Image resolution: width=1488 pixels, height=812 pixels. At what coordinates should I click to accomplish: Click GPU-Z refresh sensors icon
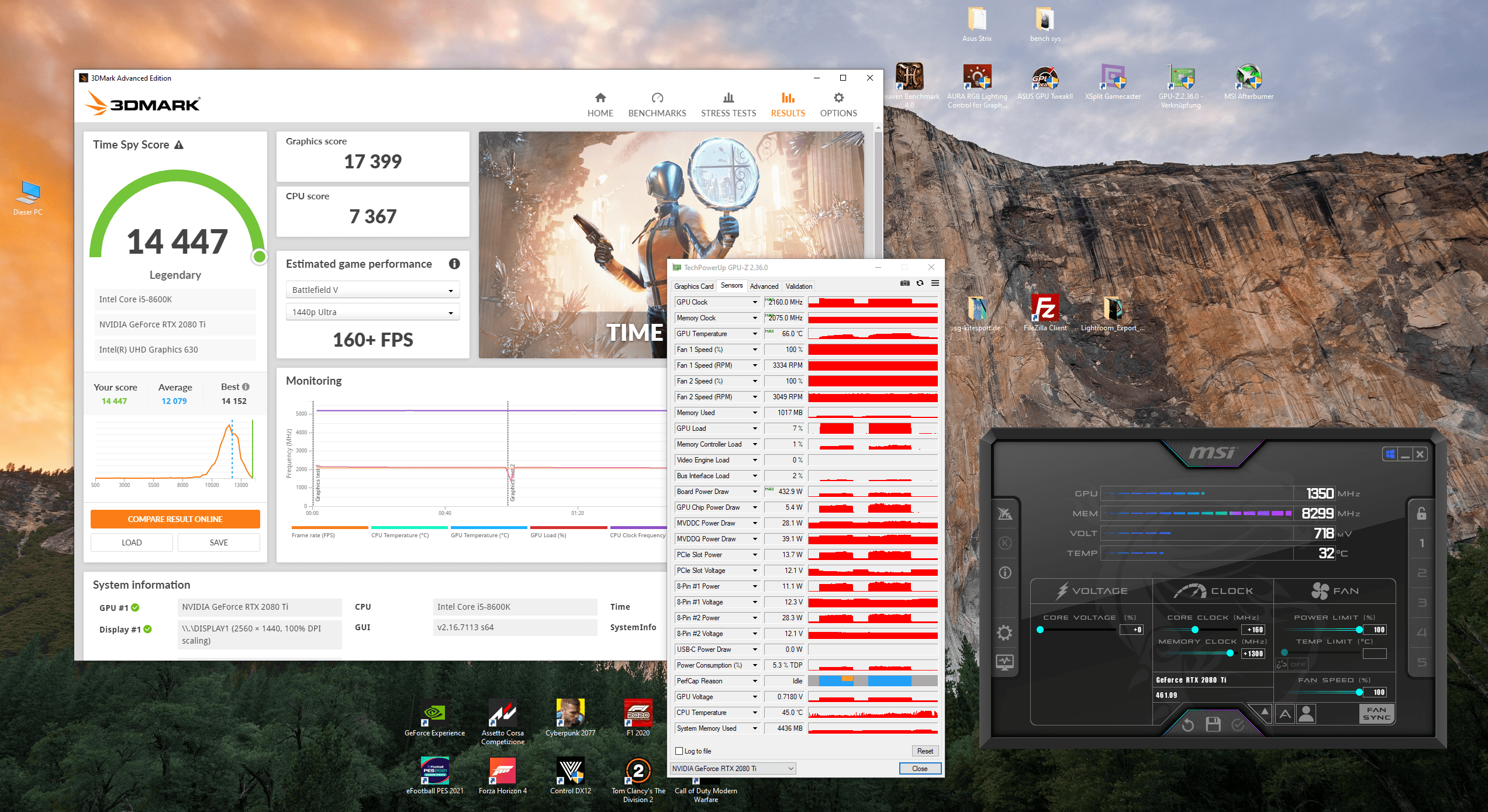(x=920, y=284)
